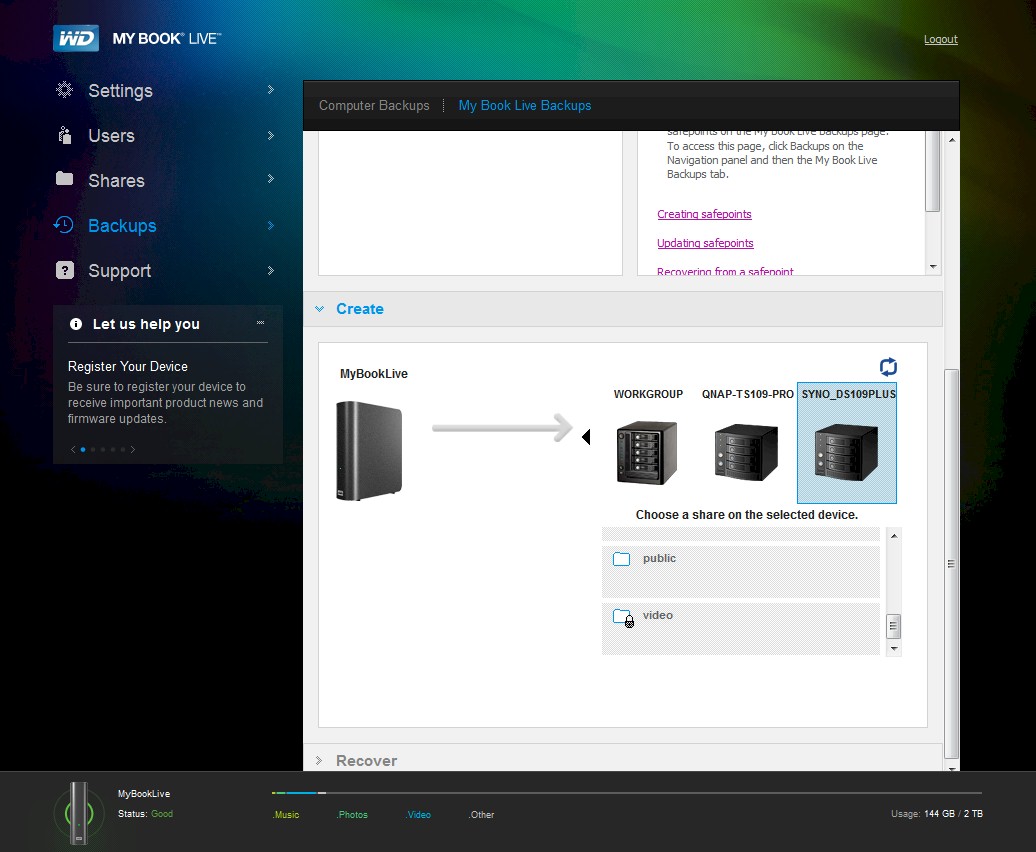This screenshot has height=852, width=1036.
Task: Click the locked video share folder icon
Action: point(623,618)
